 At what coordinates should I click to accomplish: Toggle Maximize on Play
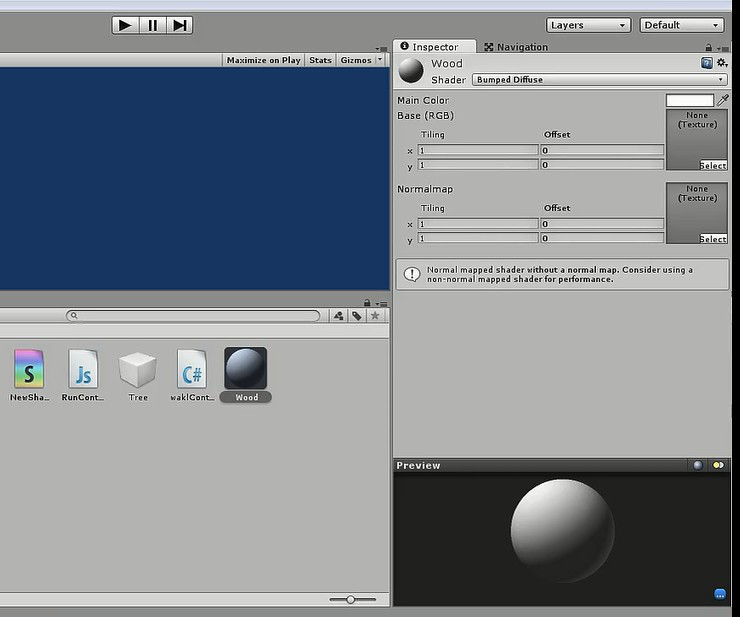pos(263,60)
